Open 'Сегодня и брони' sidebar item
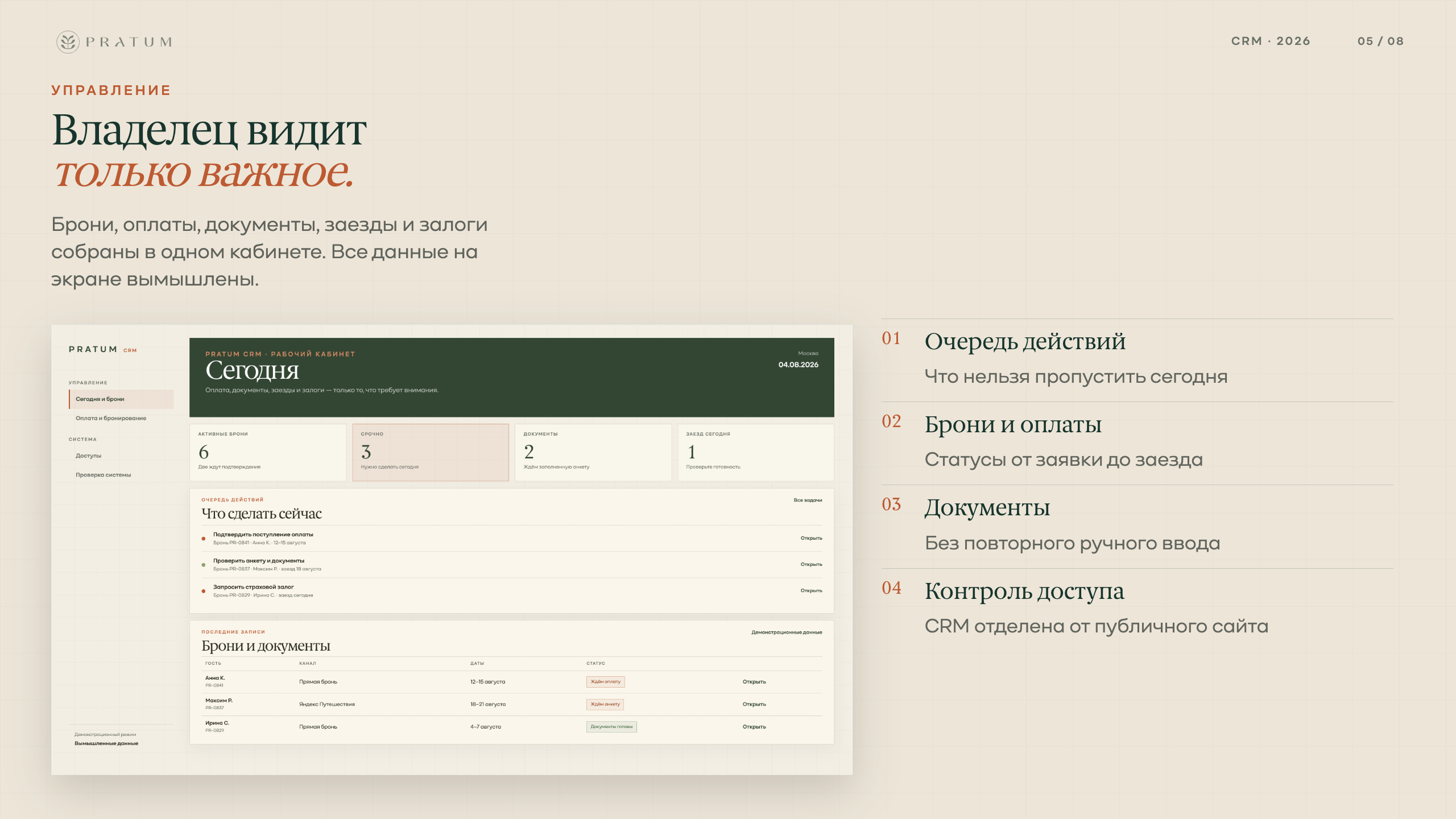 [121, 399]
